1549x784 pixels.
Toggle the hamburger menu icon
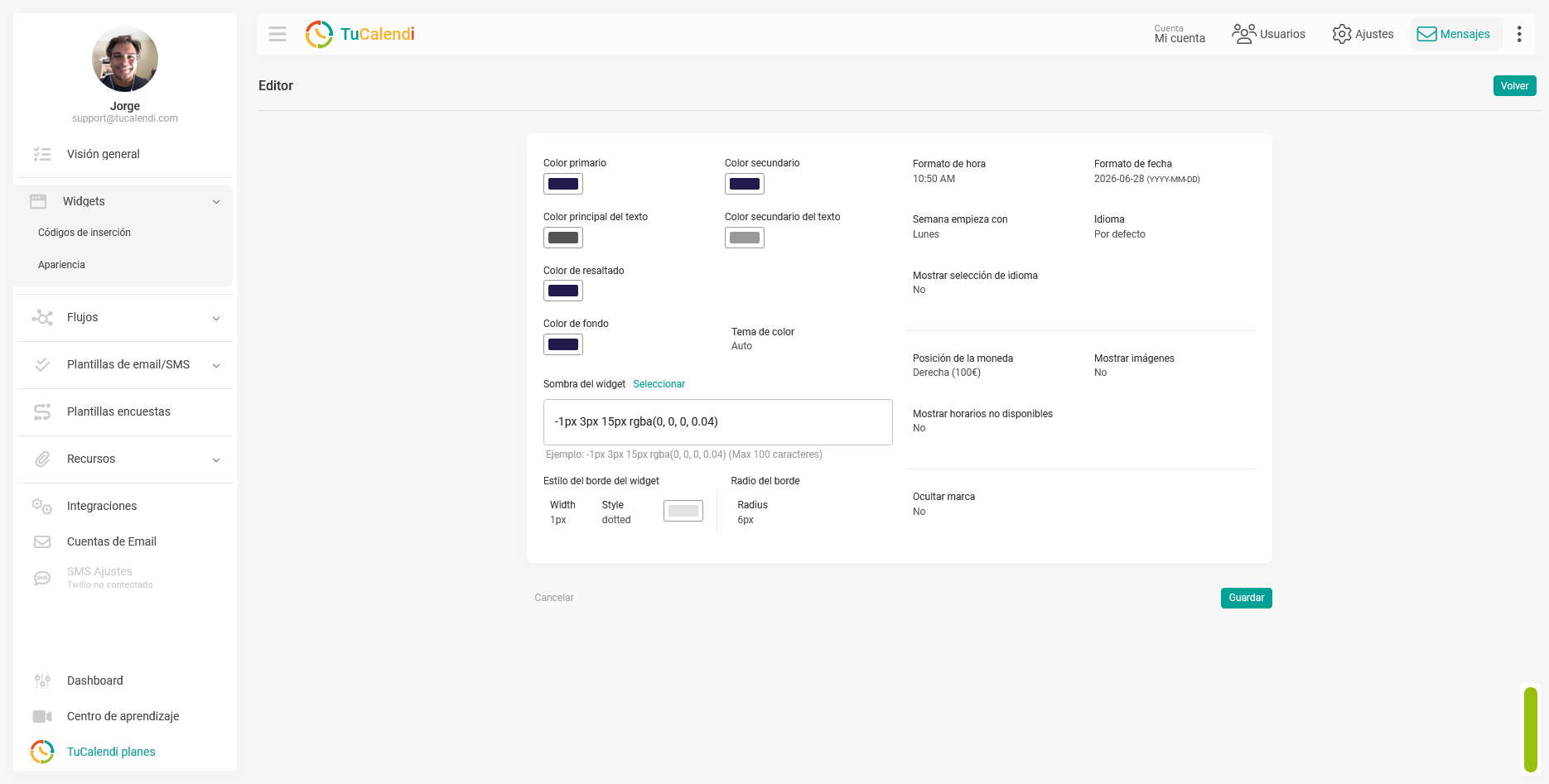pos(277,34)
